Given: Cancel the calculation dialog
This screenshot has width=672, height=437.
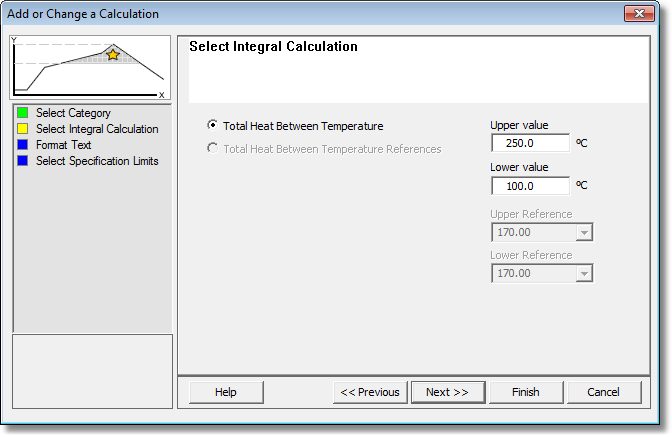Looking at the screenshot, I should click(604, 392).
